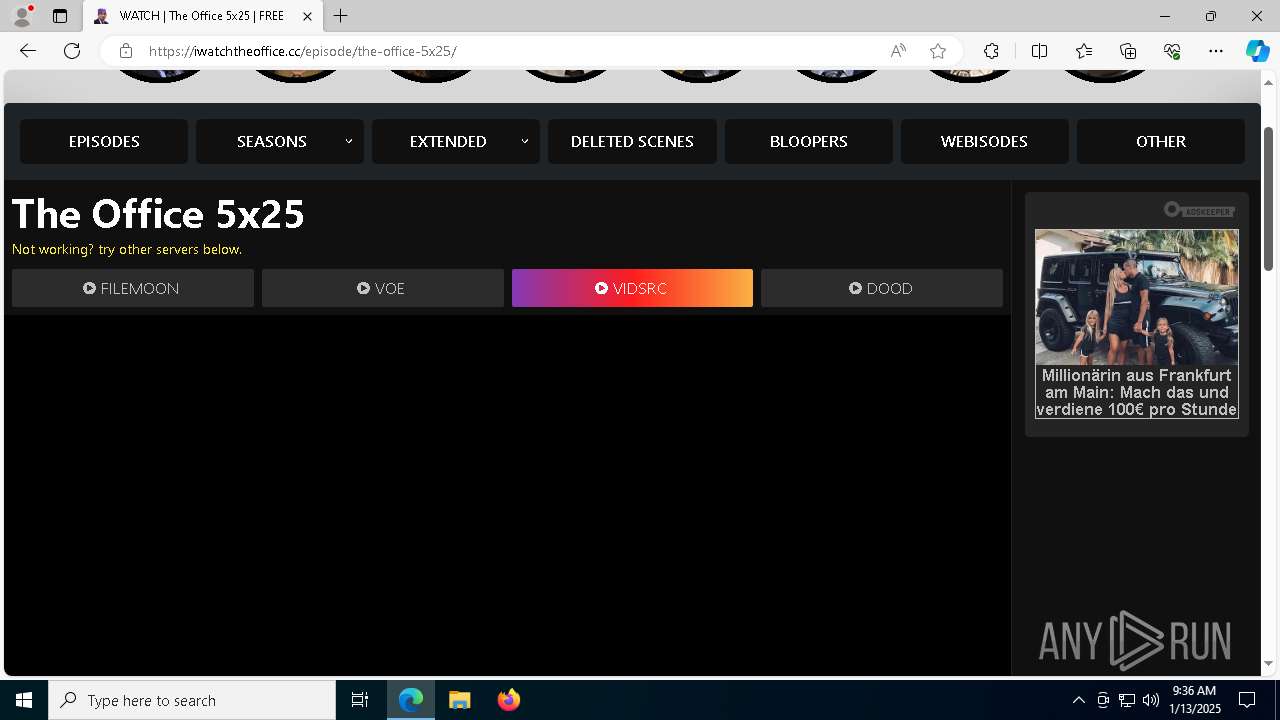Open Settings and more ellipsis menu

tap(1216, 51)
